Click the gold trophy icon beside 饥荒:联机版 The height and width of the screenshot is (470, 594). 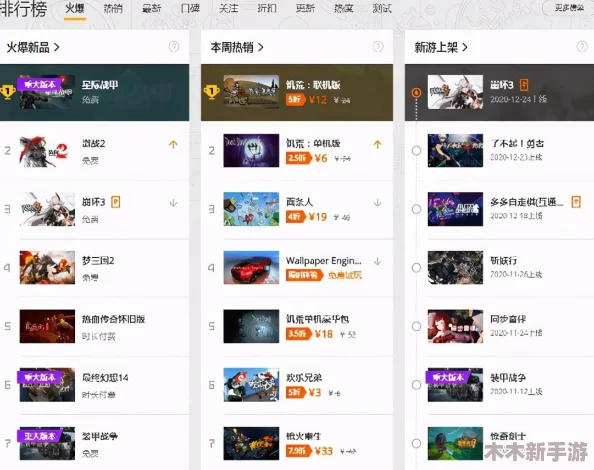click(x=211, y=92)
